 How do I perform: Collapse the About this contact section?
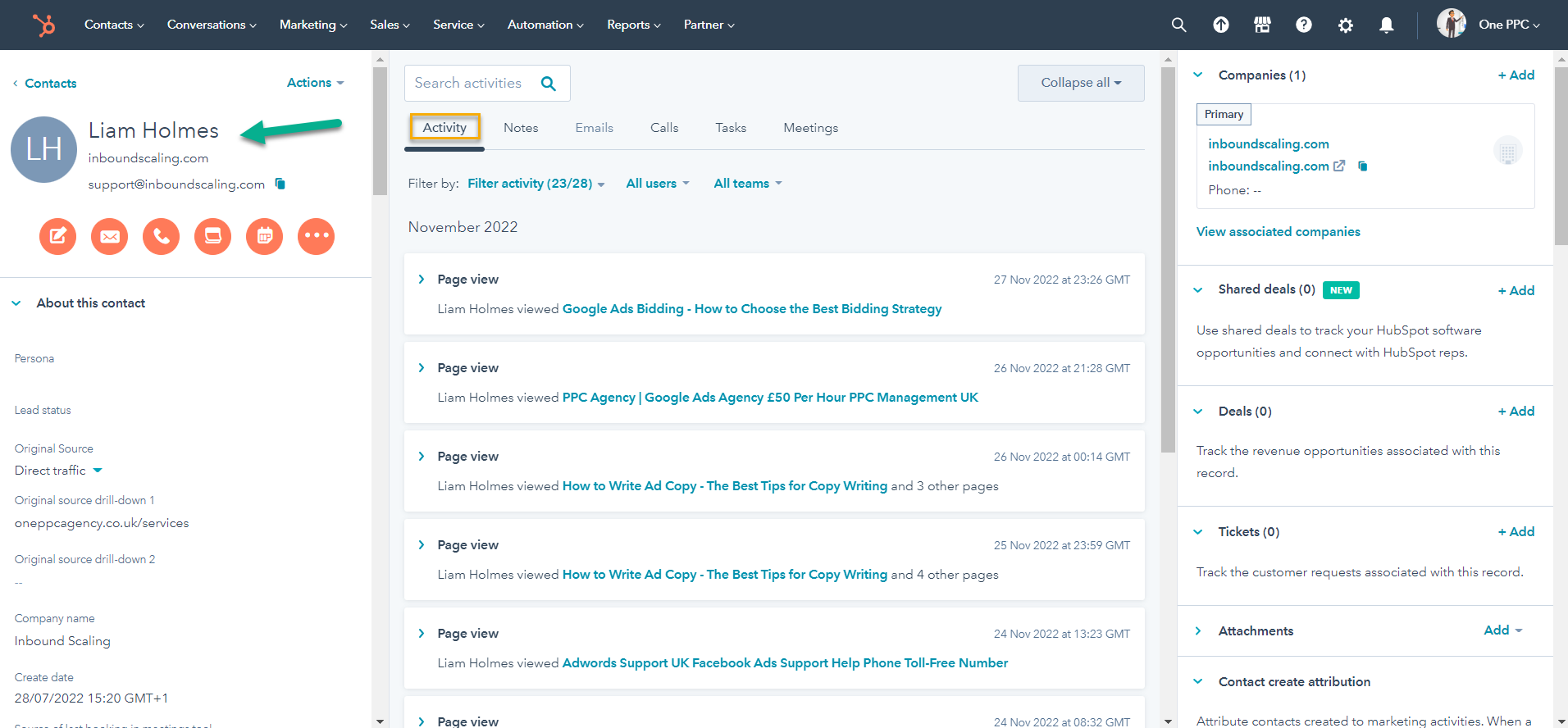[16, 303]
